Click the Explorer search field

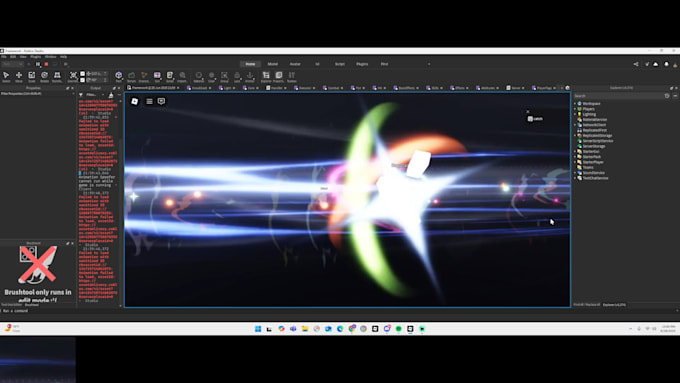pyautogui.click(x=618, y=96)
